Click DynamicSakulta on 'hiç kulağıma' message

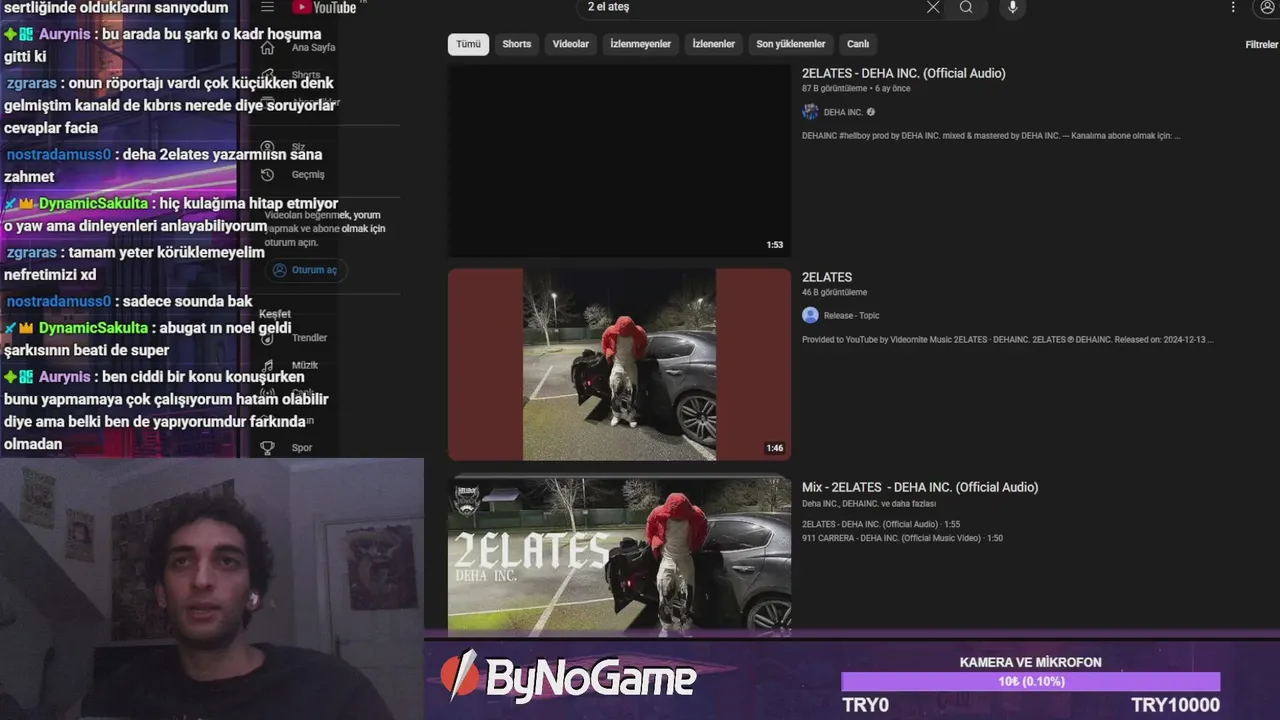point(93,203)
